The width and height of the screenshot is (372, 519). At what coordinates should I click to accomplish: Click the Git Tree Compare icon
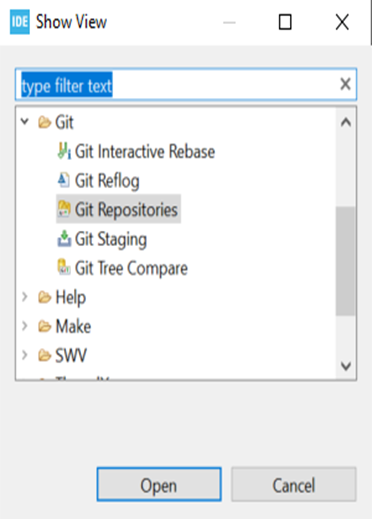point(64,267)
